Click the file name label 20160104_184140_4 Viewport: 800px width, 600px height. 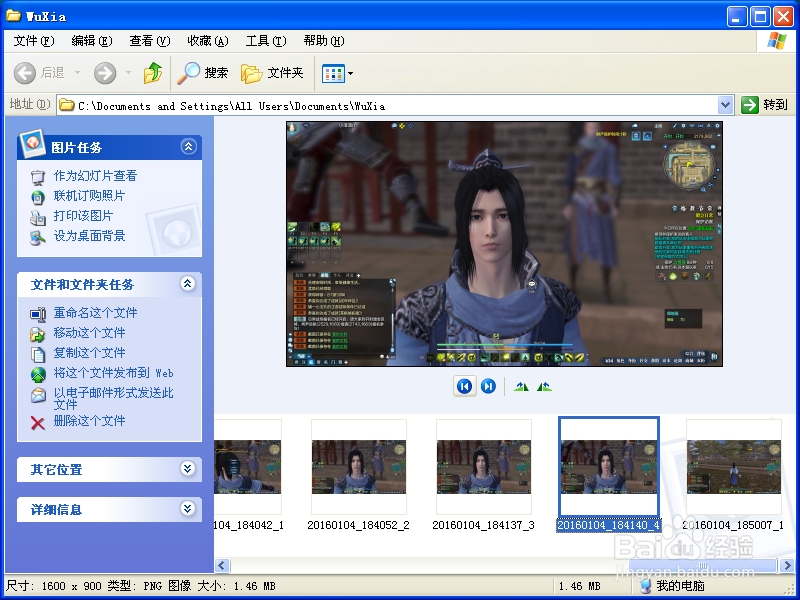pos(609,525)
